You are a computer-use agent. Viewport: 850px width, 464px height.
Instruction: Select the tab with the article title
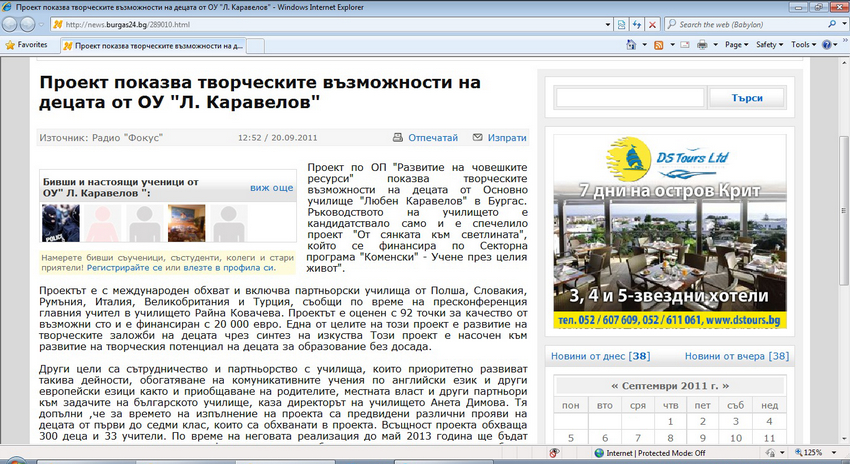(153, 46)
